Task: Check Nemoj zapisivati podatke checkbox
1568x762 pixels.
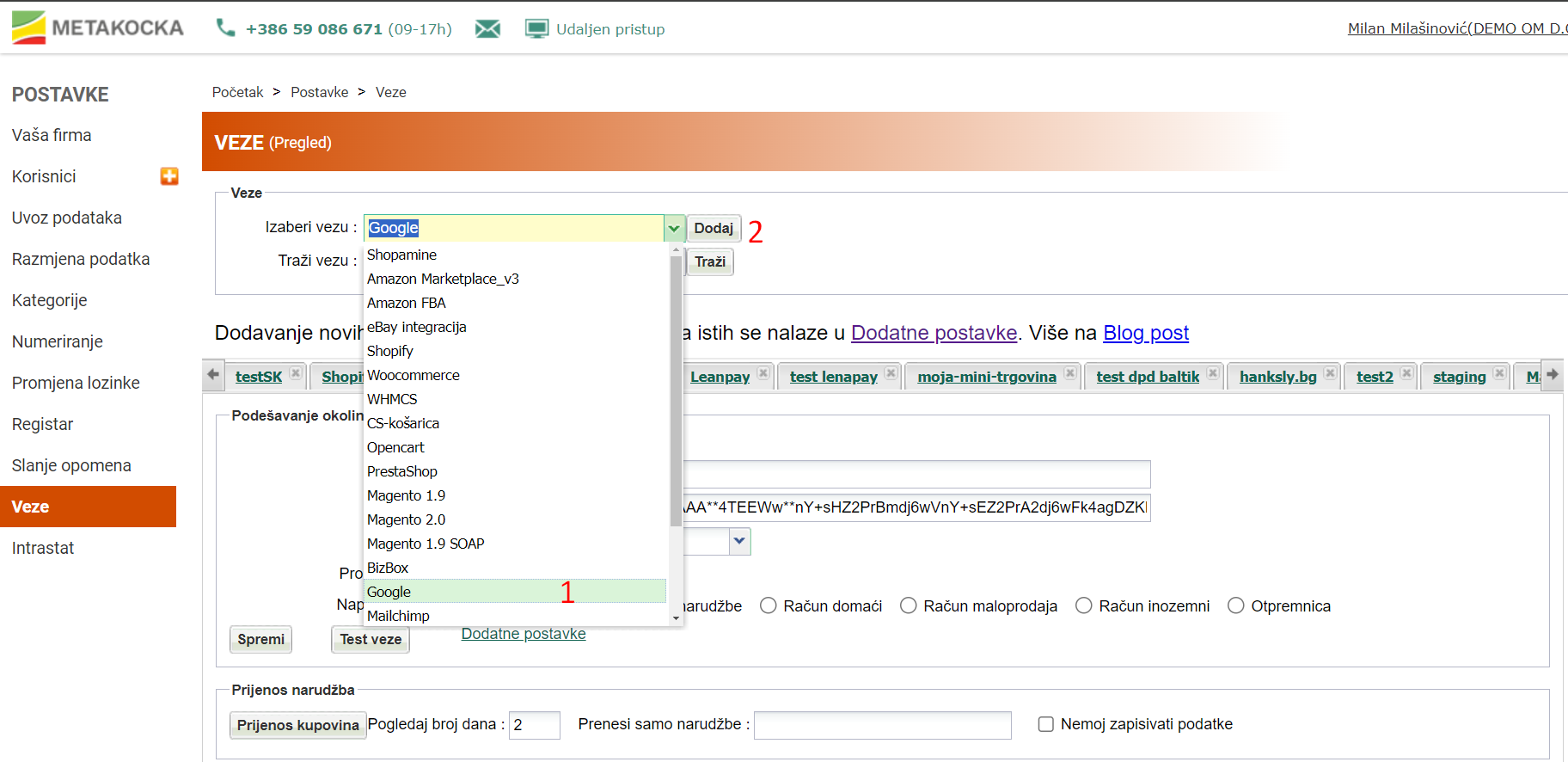Action: click(x=1046, y=724)
